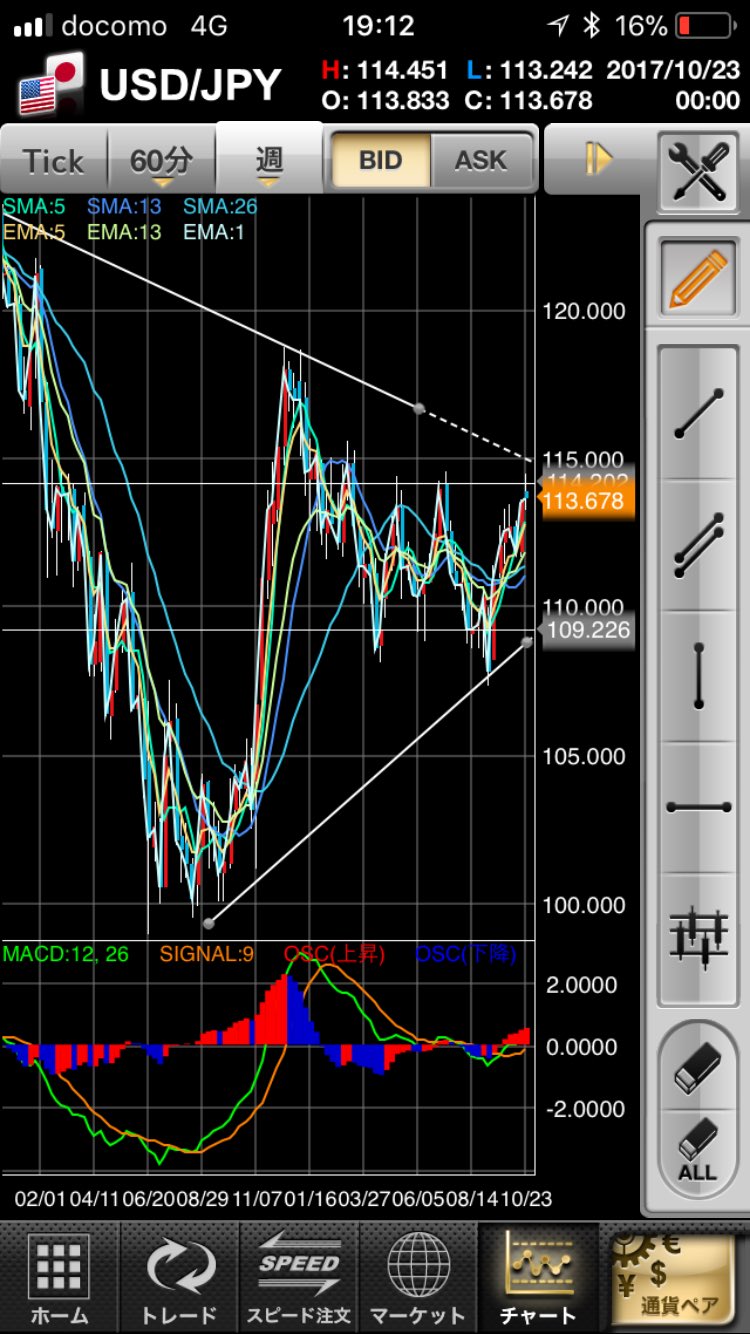
Task: Switch chart to ASK price
Action: click(x=481, y=160)
